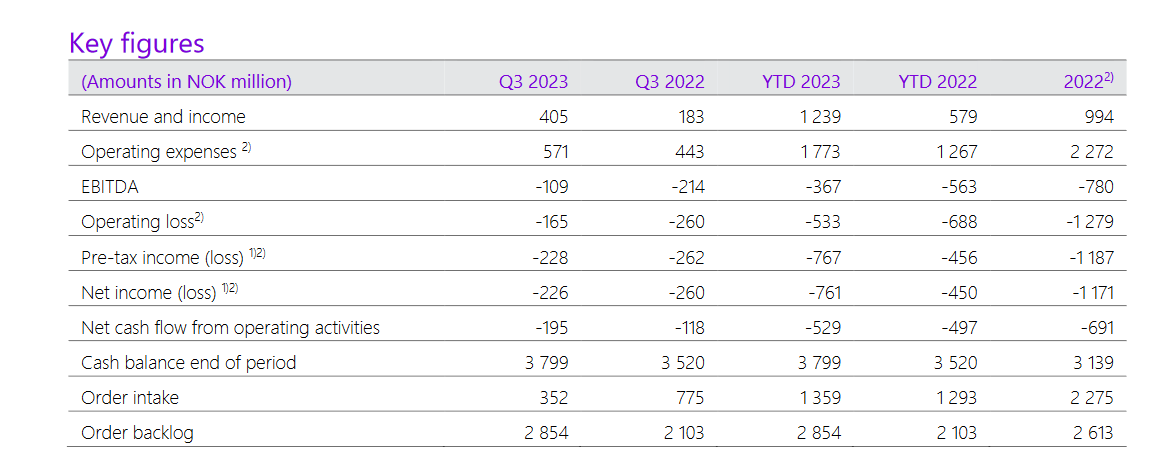Click the Q3 2023 column header

(x=533, y=82)
